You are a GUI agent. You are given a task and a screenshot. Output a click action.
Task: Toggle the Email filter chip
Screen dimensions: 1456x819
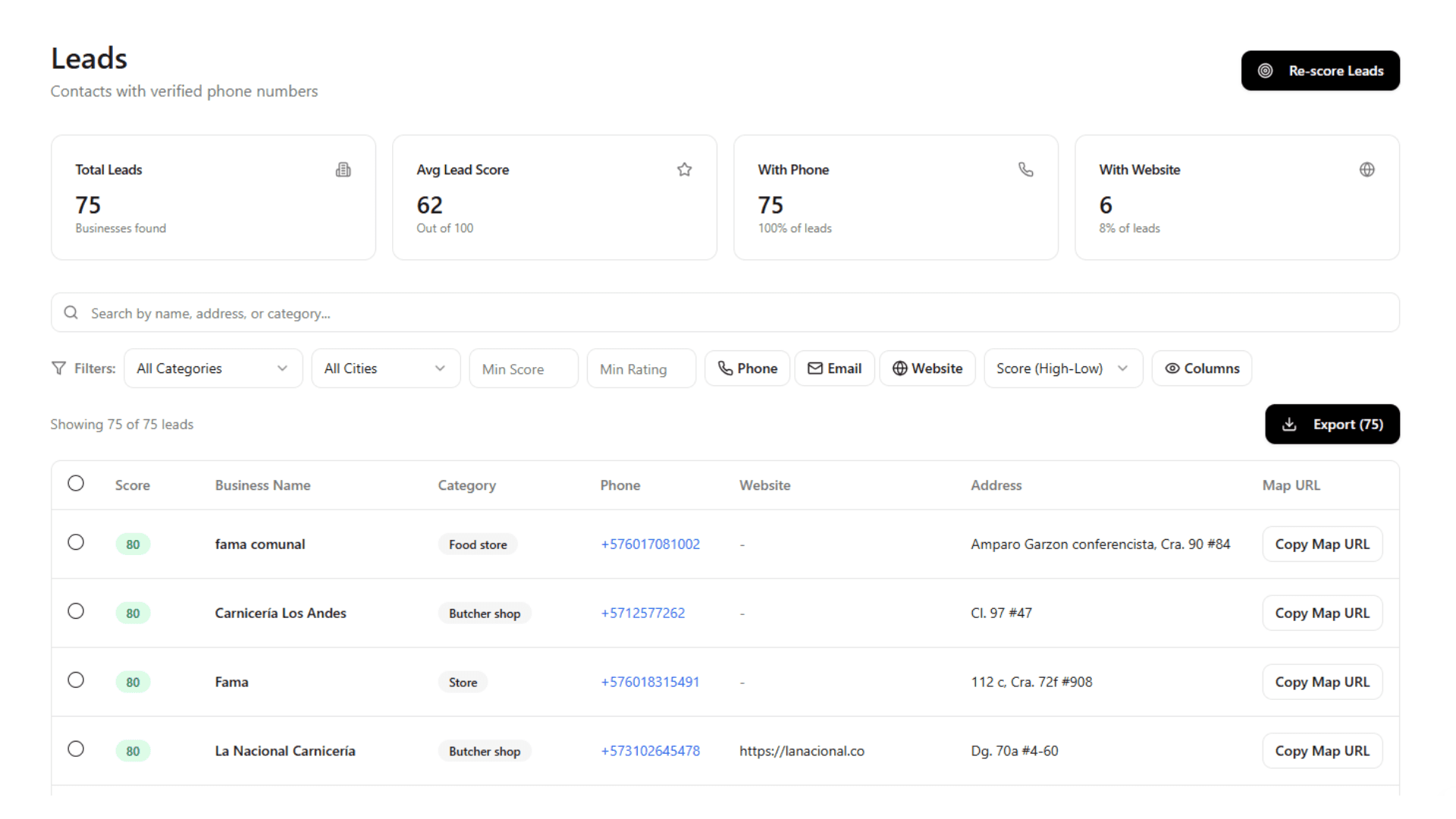point(834,369)
